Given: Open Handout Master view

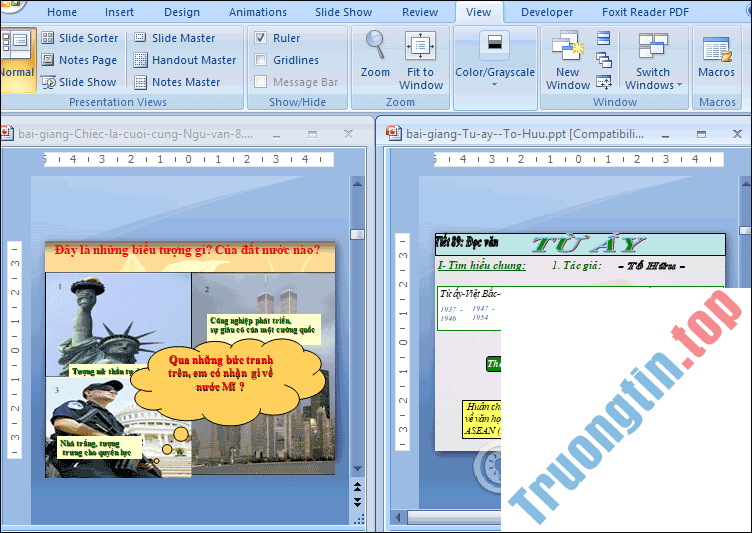Looking at the screenshot, I should [x=185, y=60].
